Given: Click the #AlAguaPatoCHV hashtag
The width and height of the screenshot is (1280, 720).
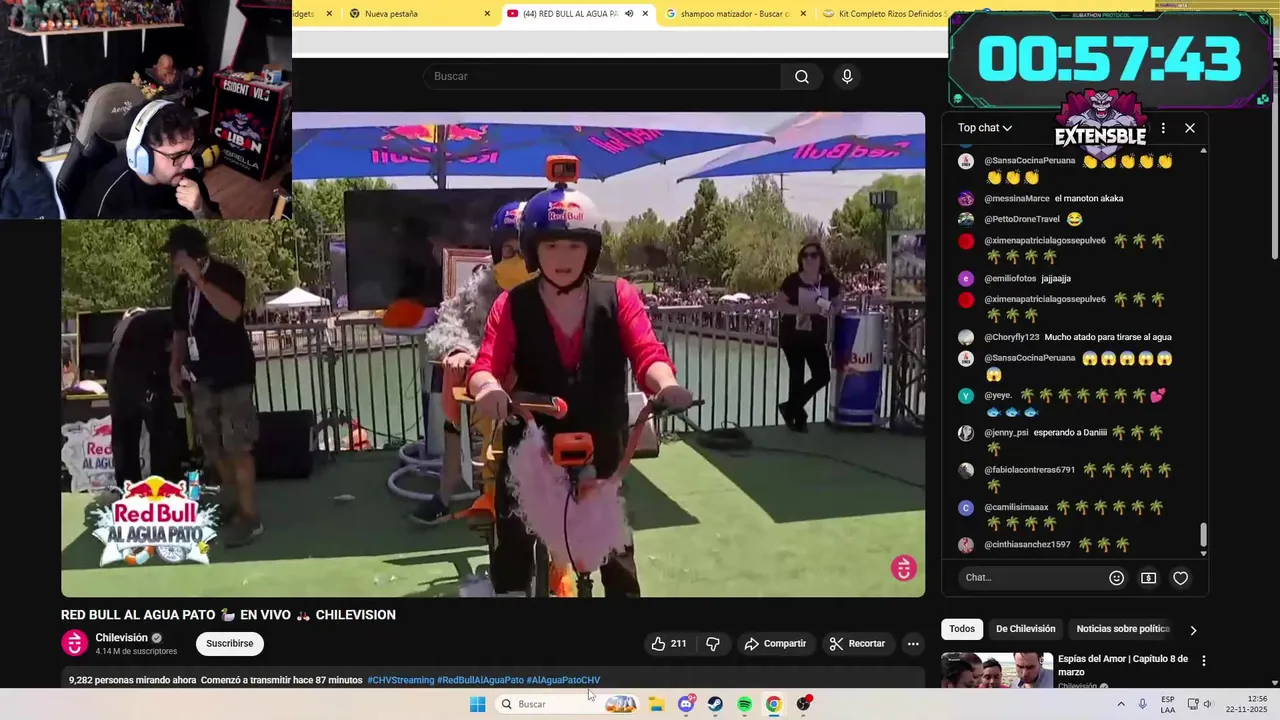Looking at the screenshot, I should point(563,680).
